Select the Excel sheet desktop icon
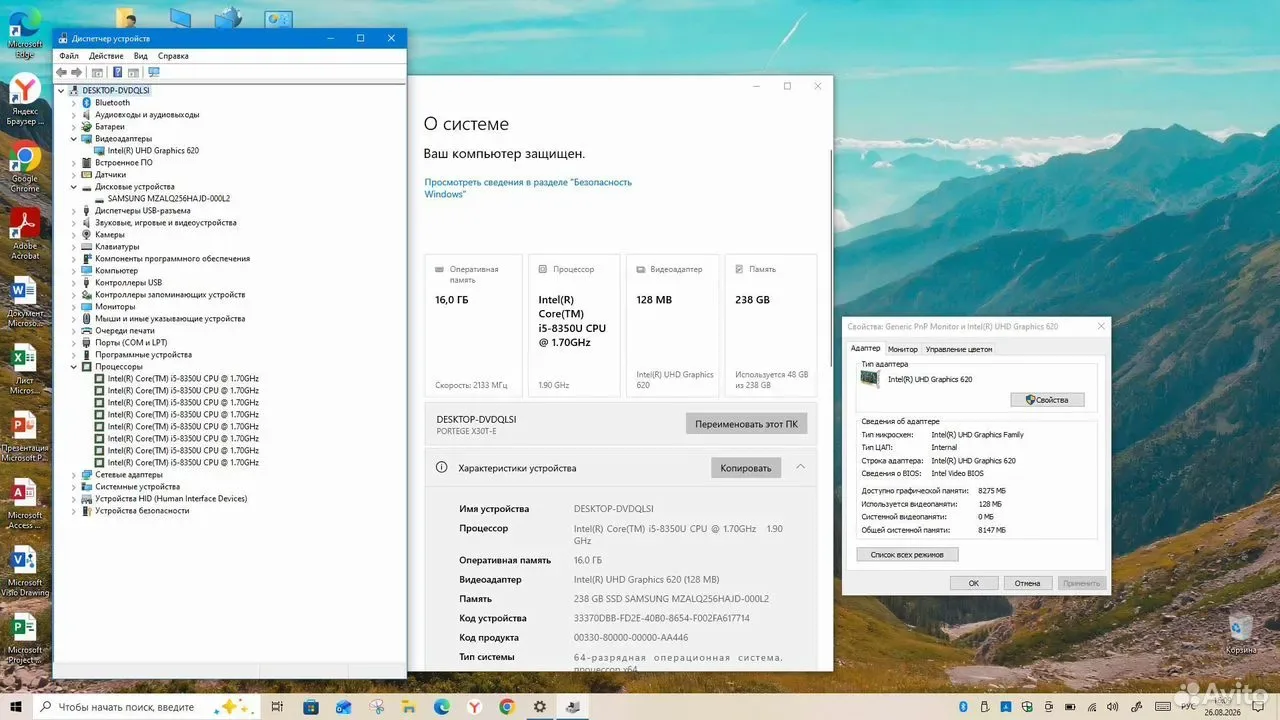Image resolution: width=1280 pixels, height=720 pixels. click(x=25, y=369)
